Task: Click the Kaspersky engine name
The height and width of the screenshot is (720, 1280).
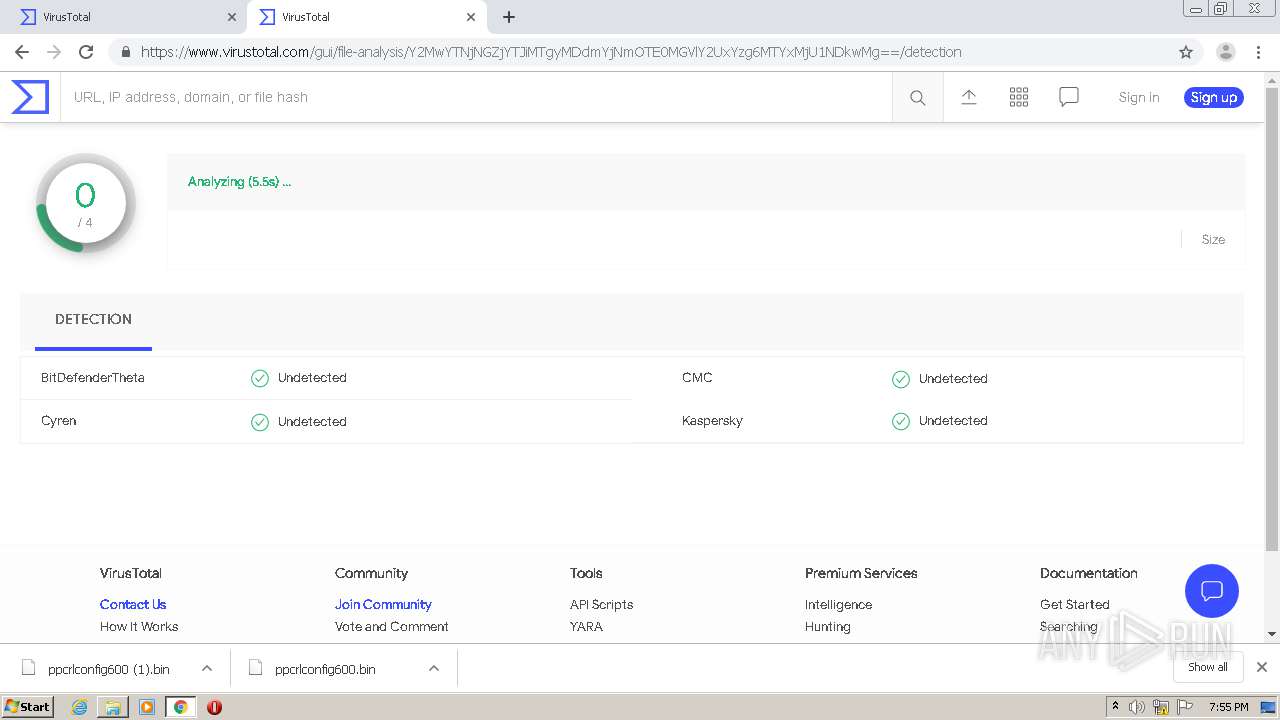Action: tap(712, 421)
